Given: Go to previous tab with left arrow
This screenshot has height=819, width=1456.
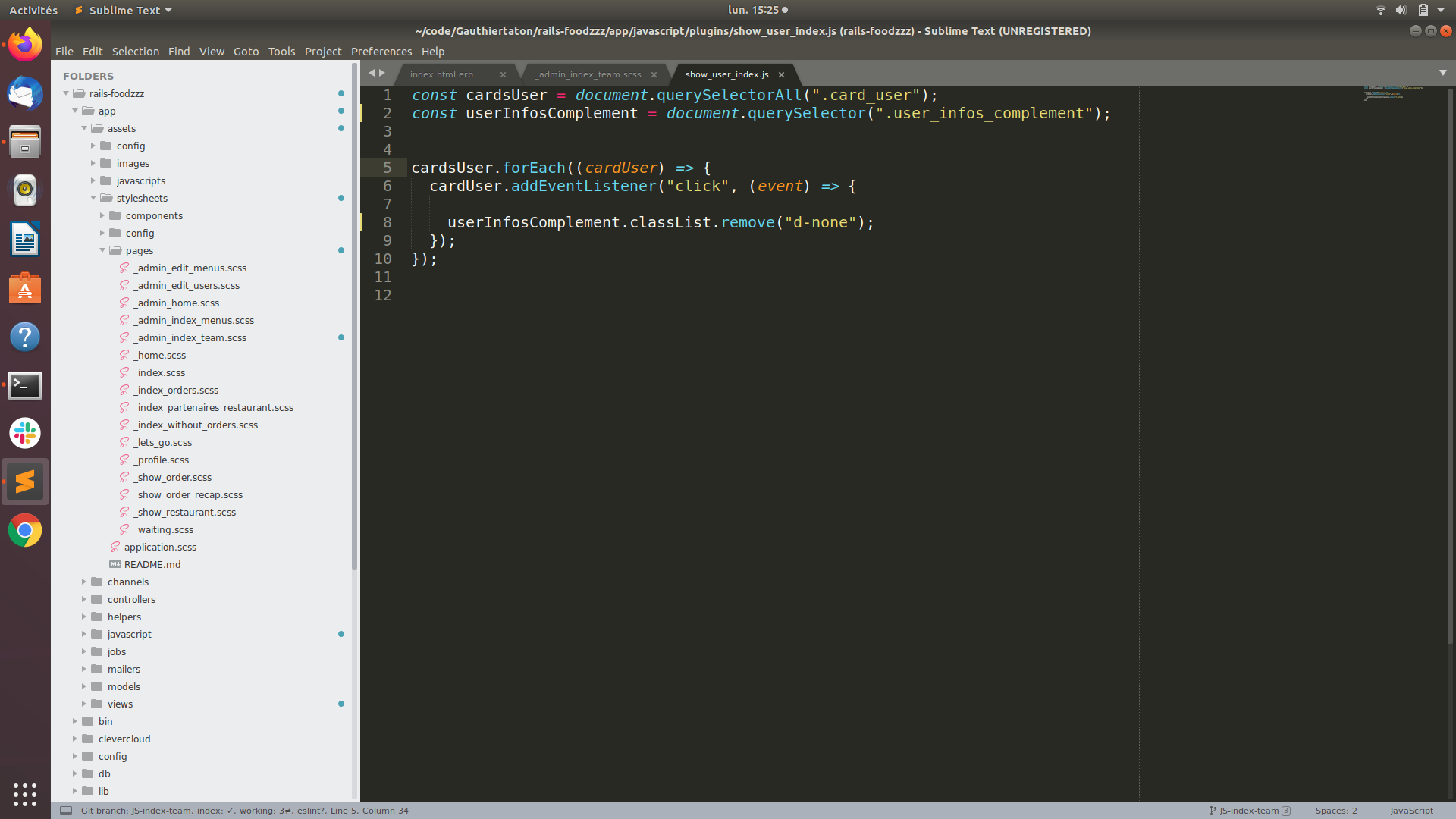Looking at the screenshot, I should click(372, 73).
